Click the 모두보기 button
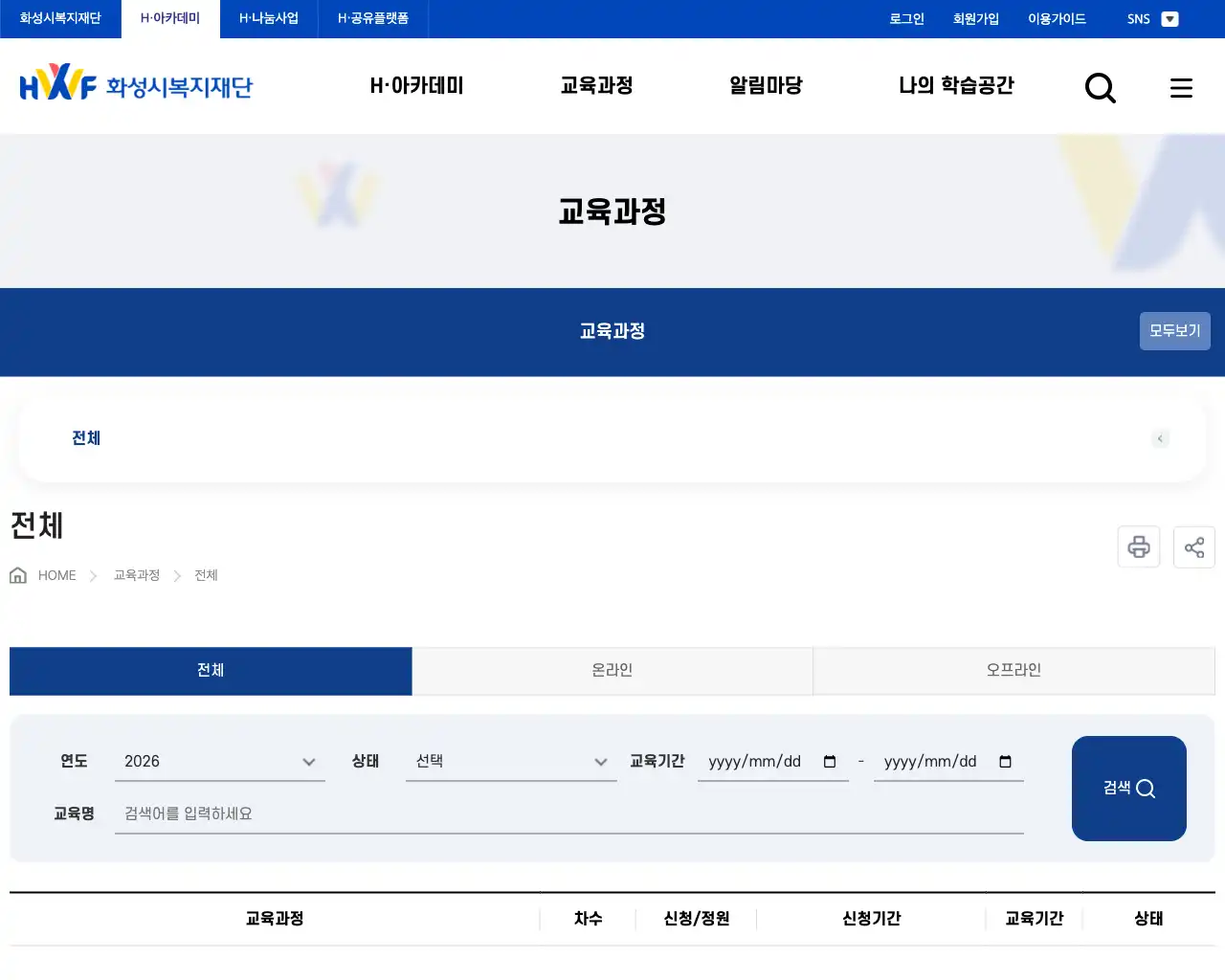Viewport: 1225px width, 980px height. point(1174,330)
